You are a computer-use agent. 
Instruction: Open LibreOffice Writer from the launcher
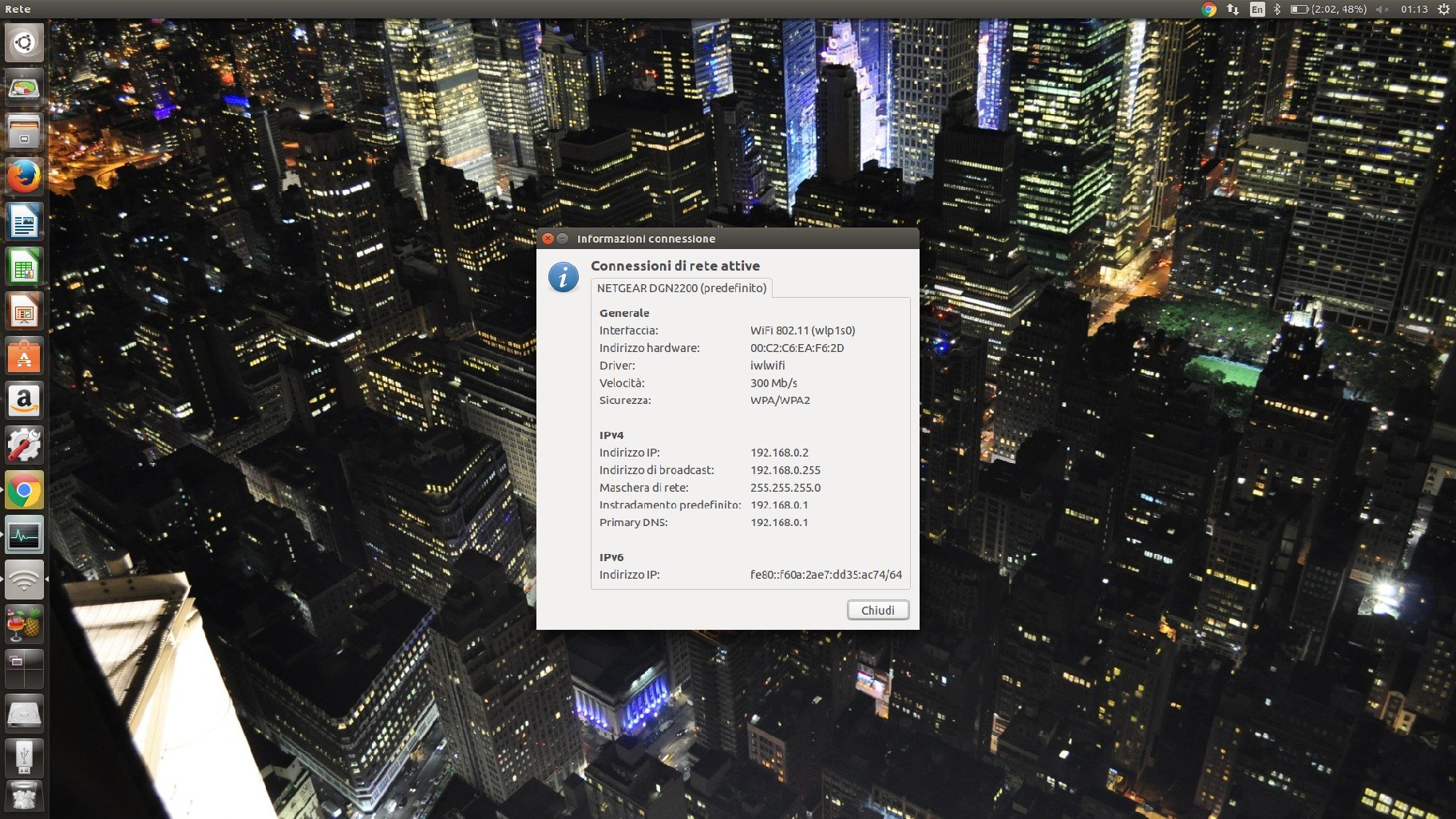pos(24,221)
